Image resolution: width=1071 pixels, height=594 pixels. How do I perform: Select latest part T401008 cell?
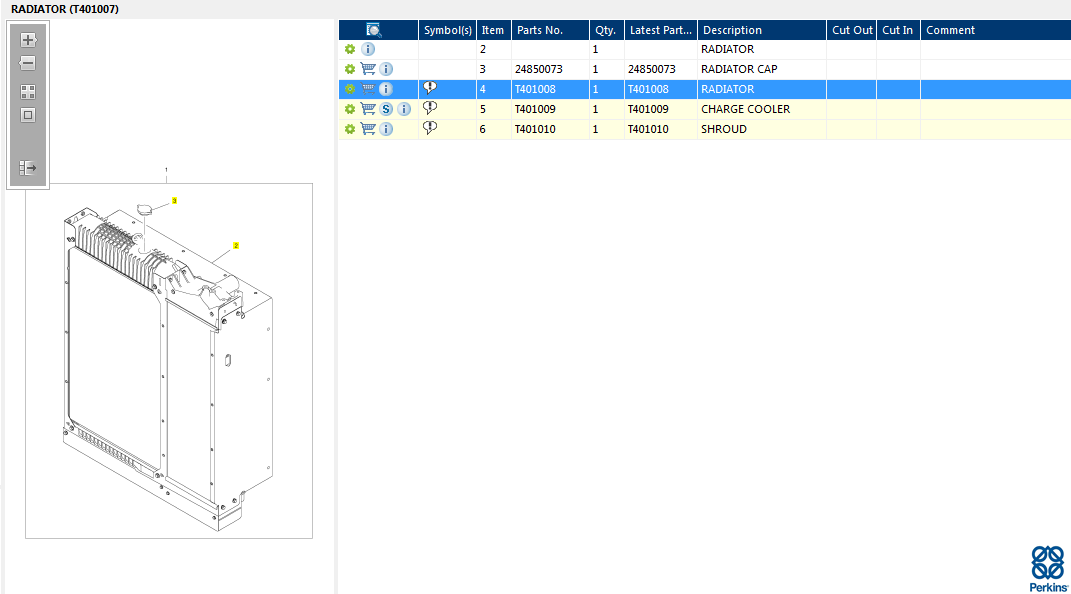tap(660, 89)
